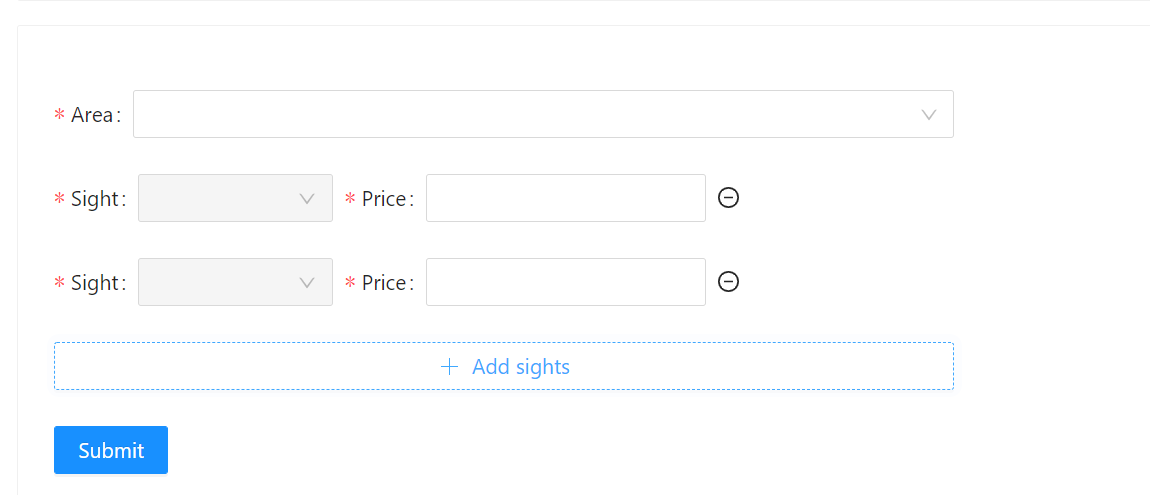
Task: Click the second Sight label
Action: [x=95, y=283]
